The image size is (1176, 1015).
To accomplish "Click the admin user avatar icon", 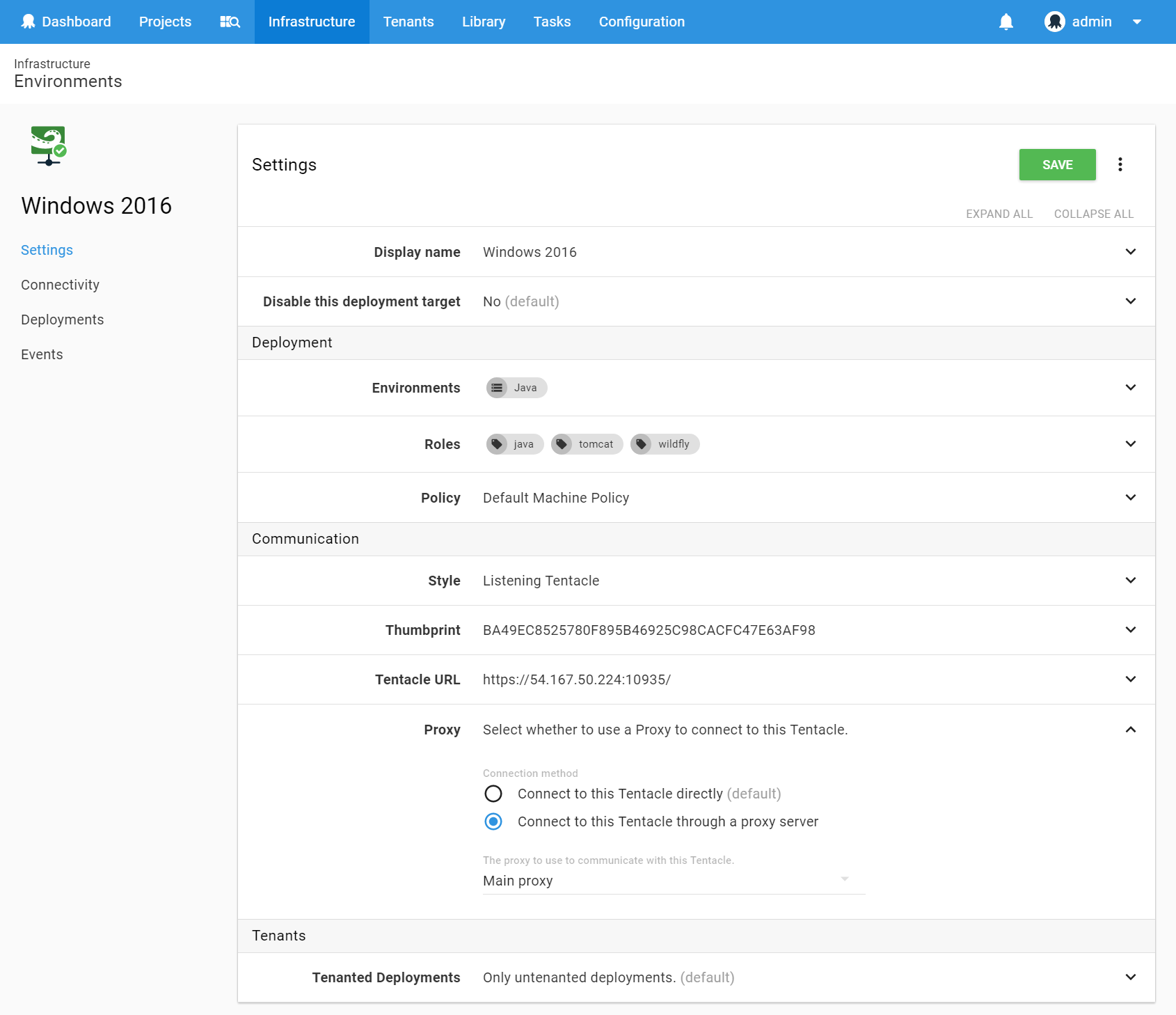I will pyautogui.click(x=1055, y=22).
